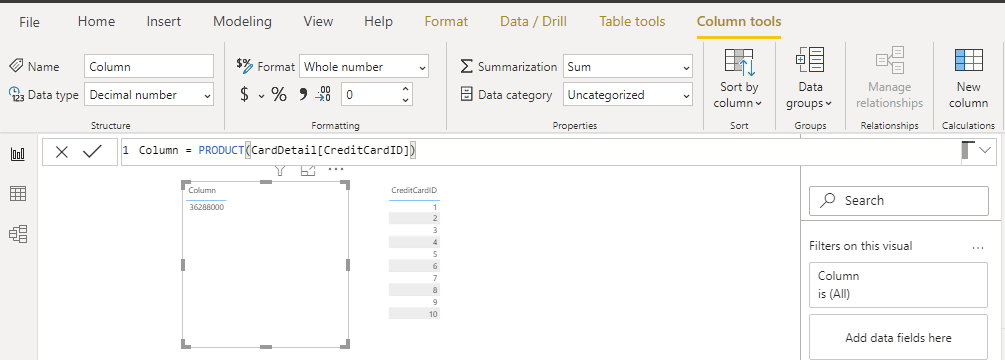Click the Data type icon
1005x360 pixels.
pyautogui.click(x=17, y=95)
